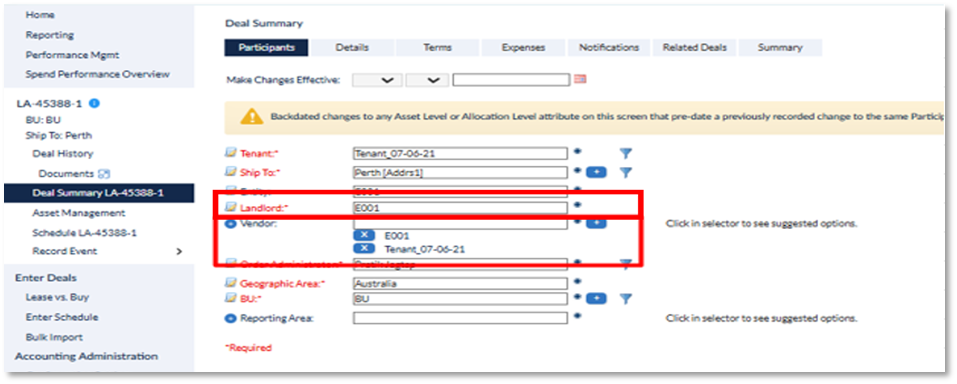Click the Accounting Administration section heading
Image resolution: width=957 pixels, height=384 pixels.
pyautogui.click(x=86, y=357)
